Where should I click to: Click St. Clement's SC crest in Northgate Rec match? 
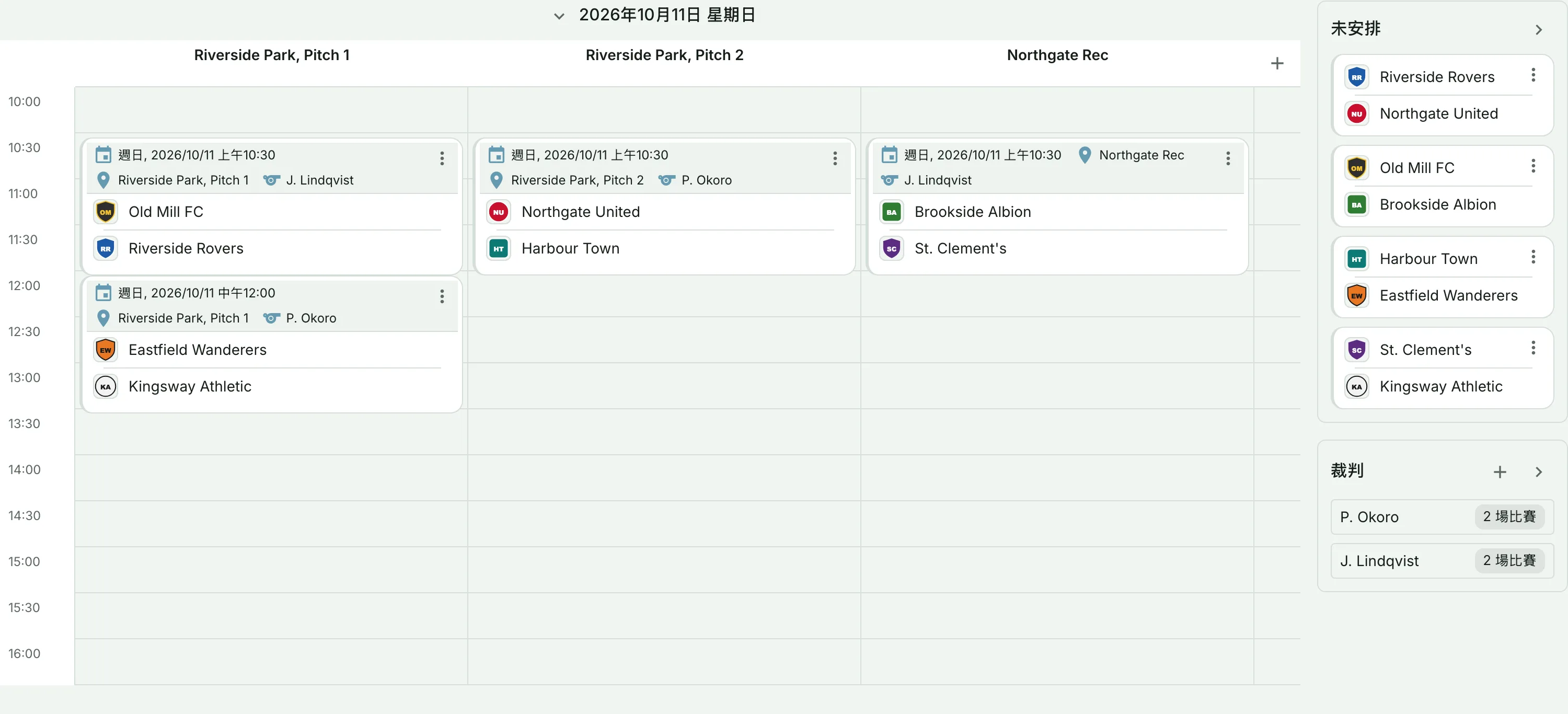[x=891, y=248]
